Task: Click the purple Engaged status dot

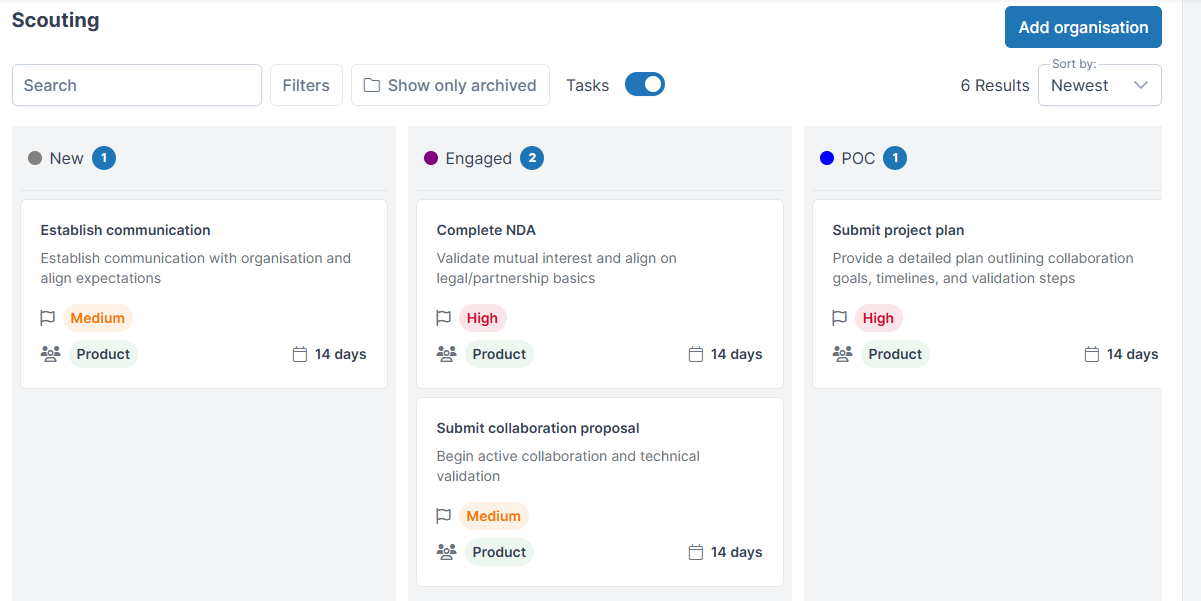Action: click(431, 158)
